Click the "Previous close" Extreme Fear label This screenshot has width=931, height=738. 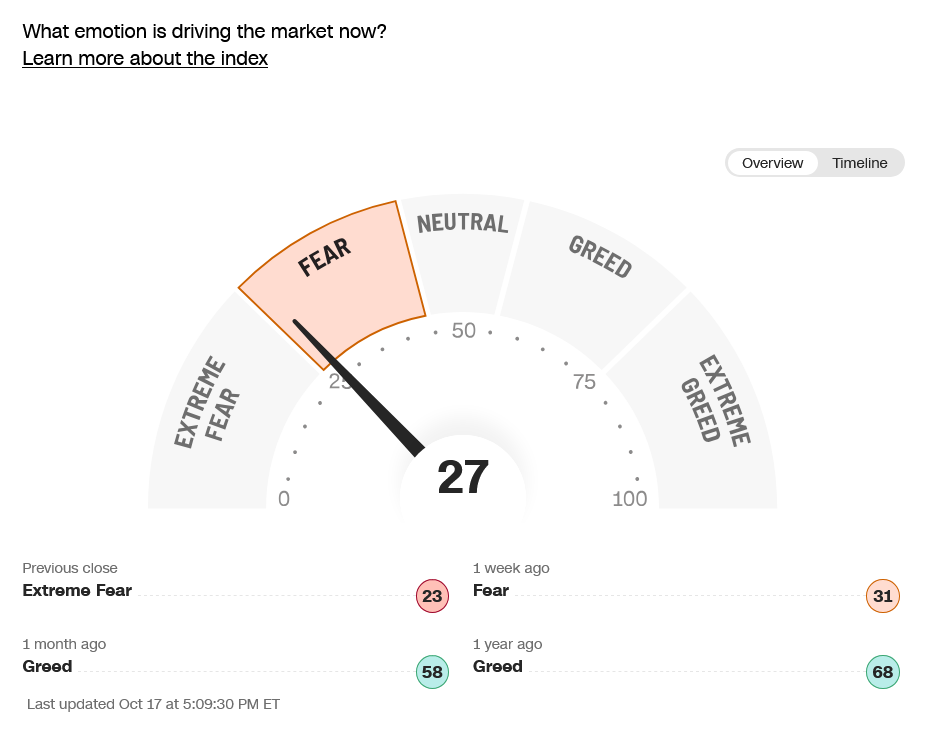[x=77, y=590]
